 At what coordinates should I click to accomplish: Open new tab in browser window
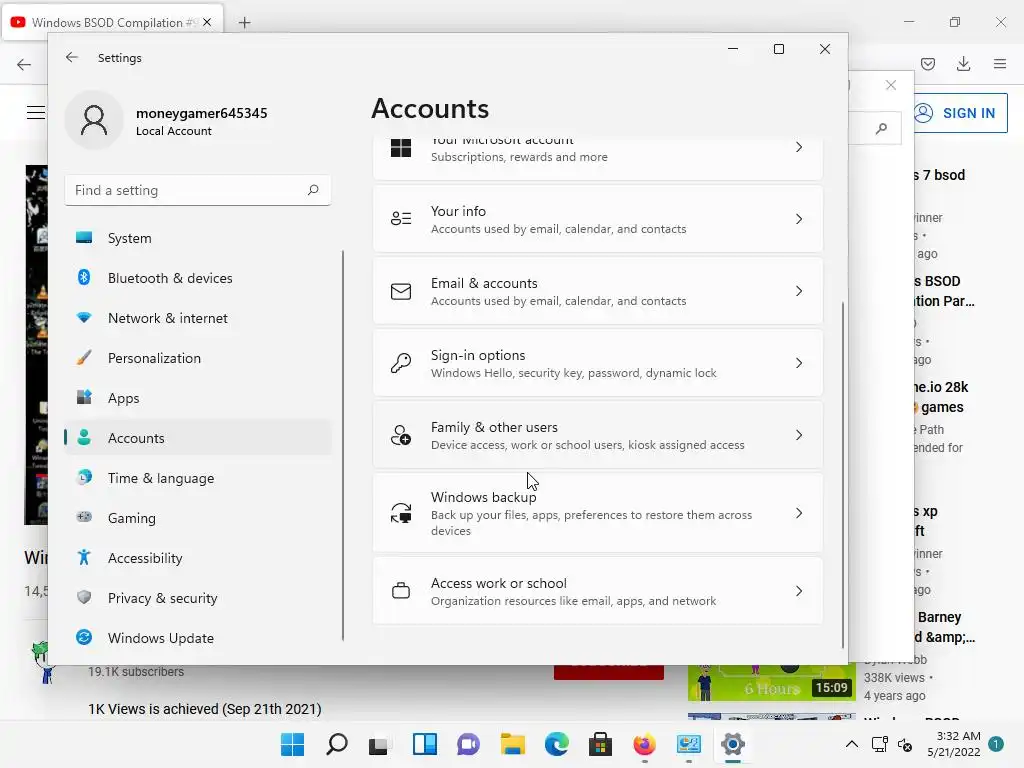click(244, 23)
